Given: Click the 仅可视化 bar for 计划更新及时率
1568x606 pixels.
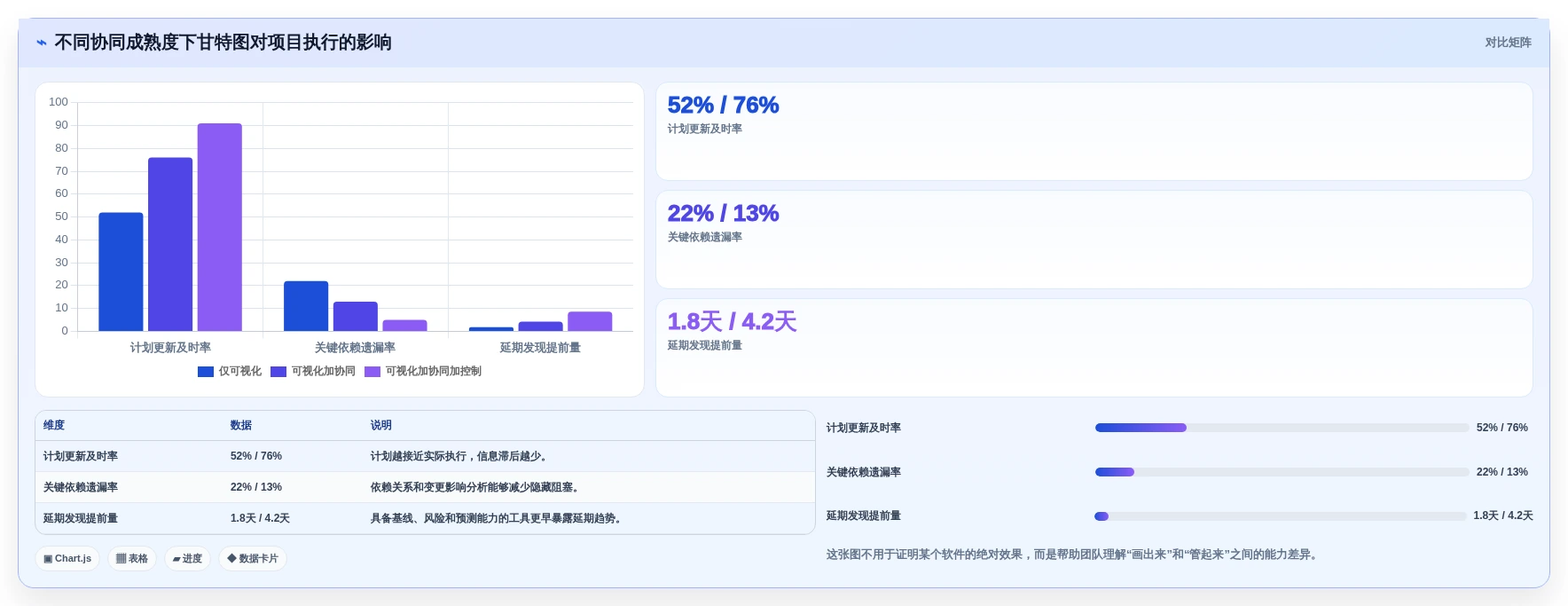Looking at the screenshot, I should [x=121, y=272].
